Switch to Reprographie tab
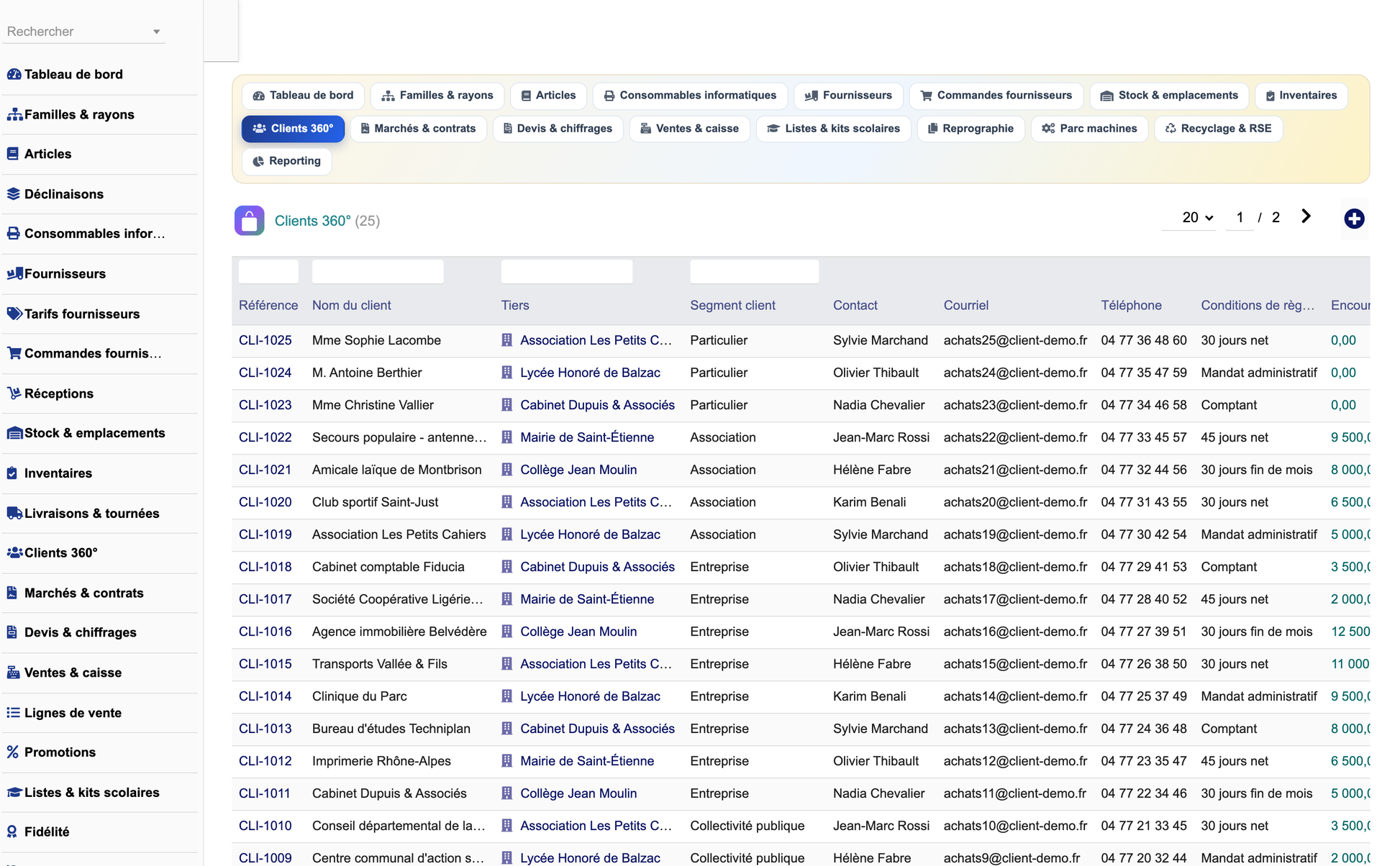This screenshot has width=1400, height=866. [x=971, y=129]
